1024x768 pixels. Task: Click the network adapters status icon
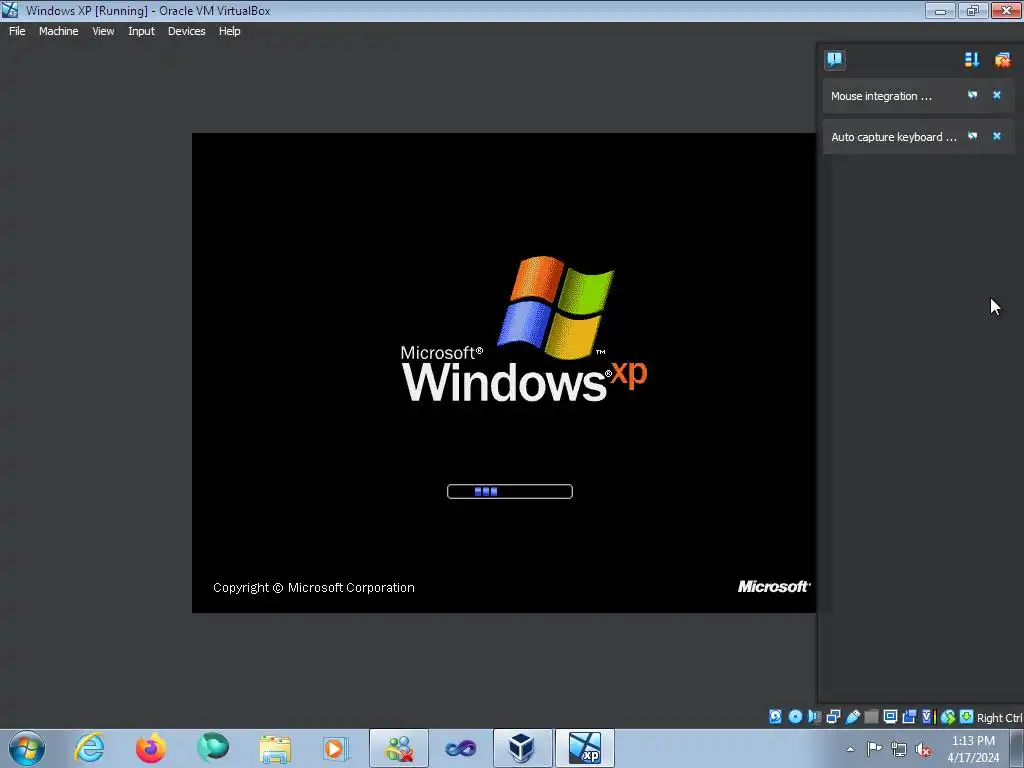tap(833, 717)
